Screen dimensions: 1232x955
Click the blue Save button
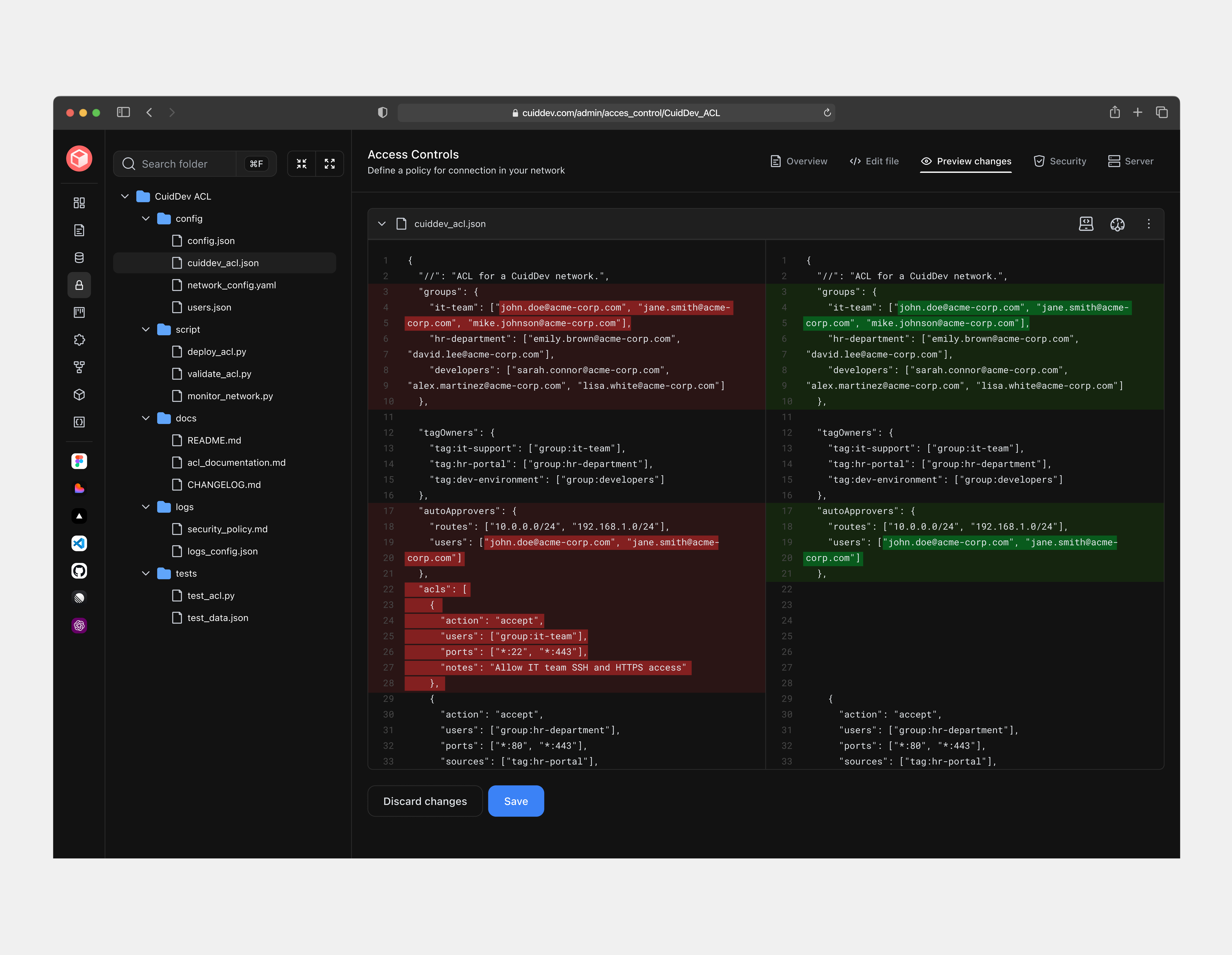[x=516, y=801]
